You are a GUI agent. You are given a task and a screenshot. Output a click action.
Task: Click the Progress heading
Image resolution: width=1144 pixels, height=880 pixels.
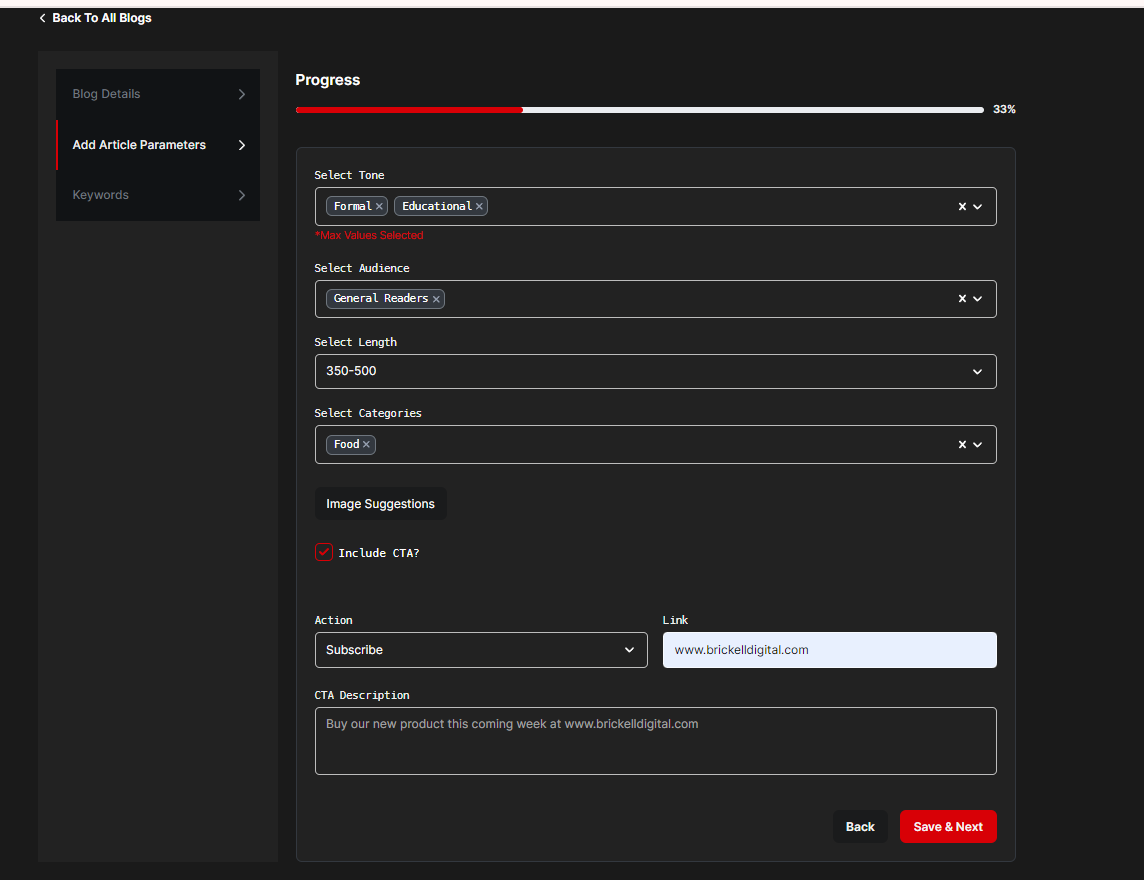pos(328,80)
